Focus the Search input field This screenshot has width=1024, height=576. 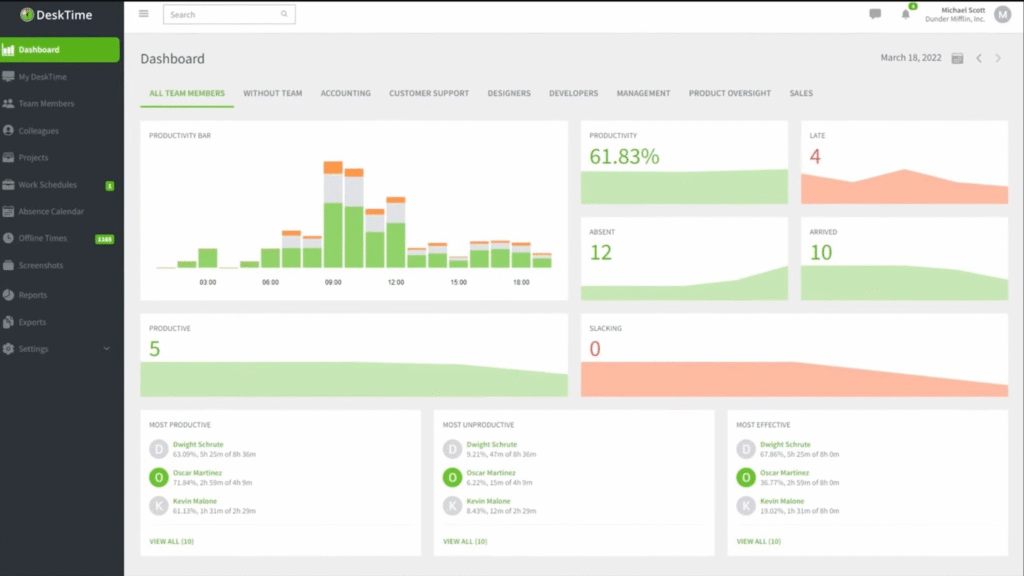coord(222,15)
